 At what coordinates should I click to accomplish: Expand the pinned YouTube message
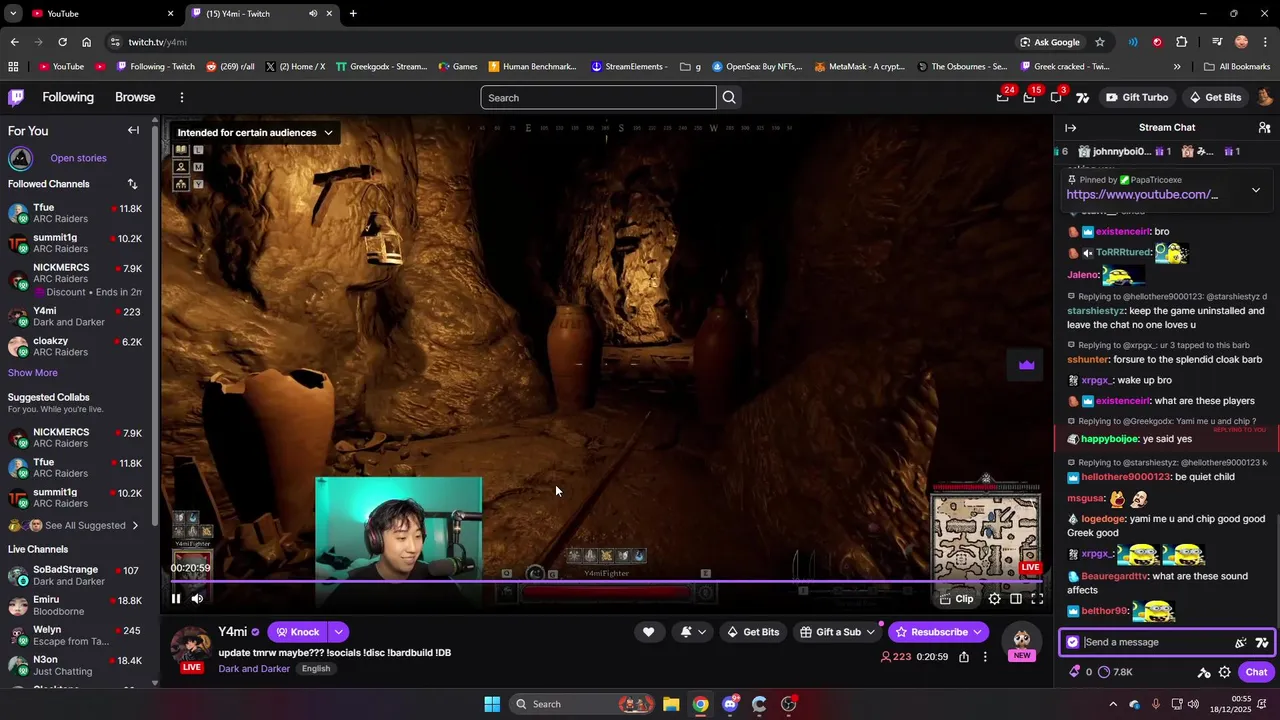click(x=1256, y=190)
